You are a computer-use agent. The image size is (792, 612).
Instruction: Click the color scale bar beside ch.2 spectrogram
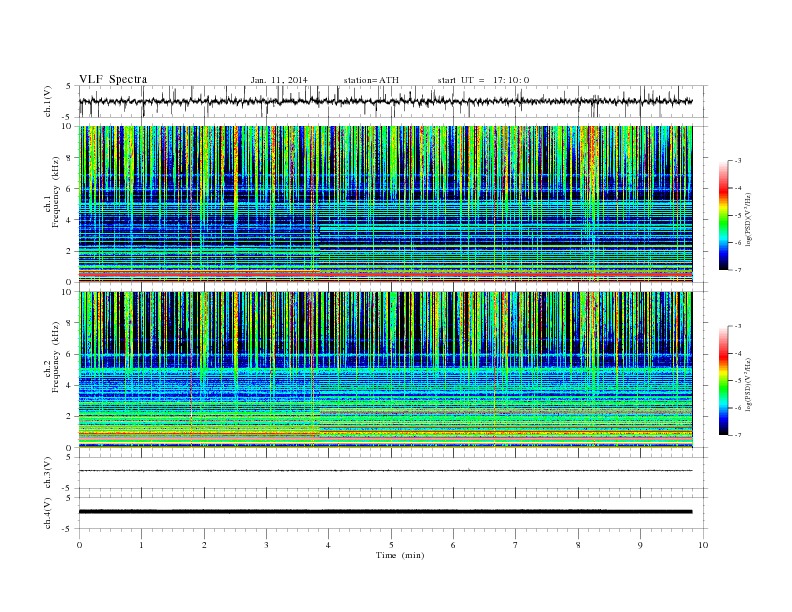click(x=723, y=380)
